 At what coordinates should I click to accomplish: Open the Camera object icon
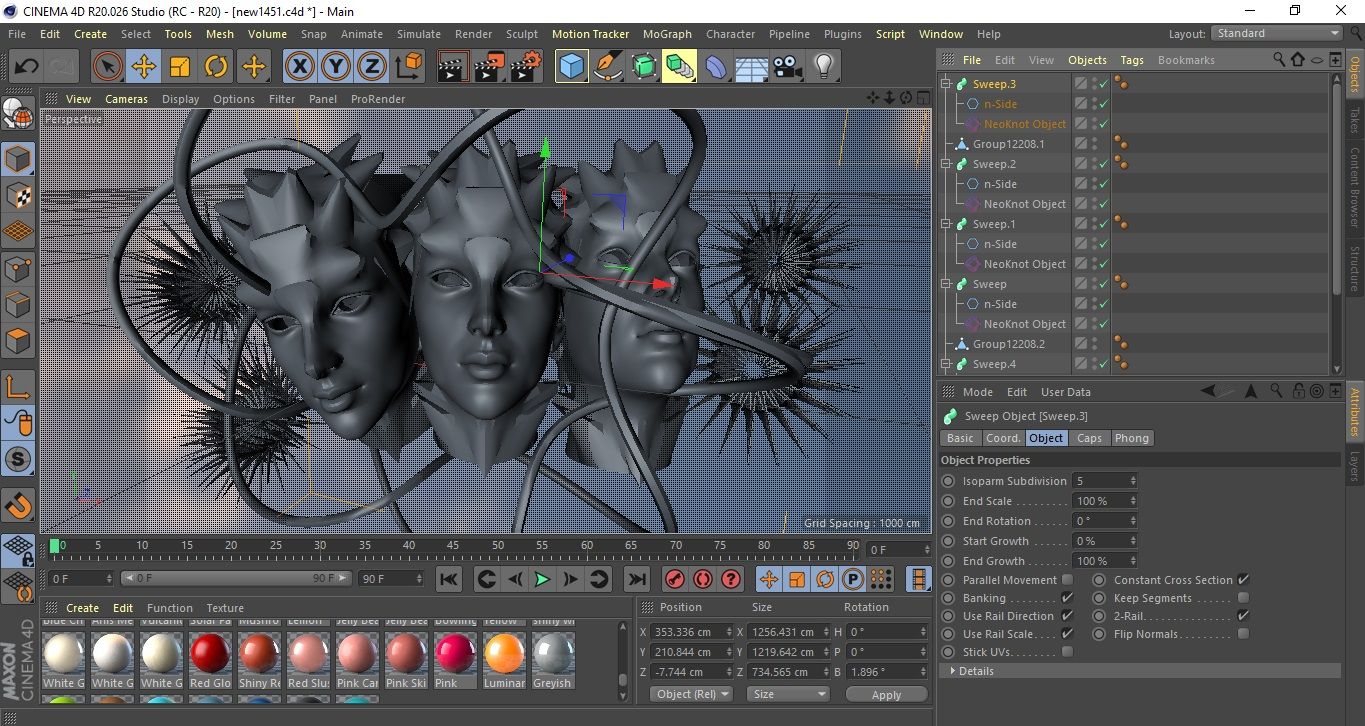coord(787,67)
